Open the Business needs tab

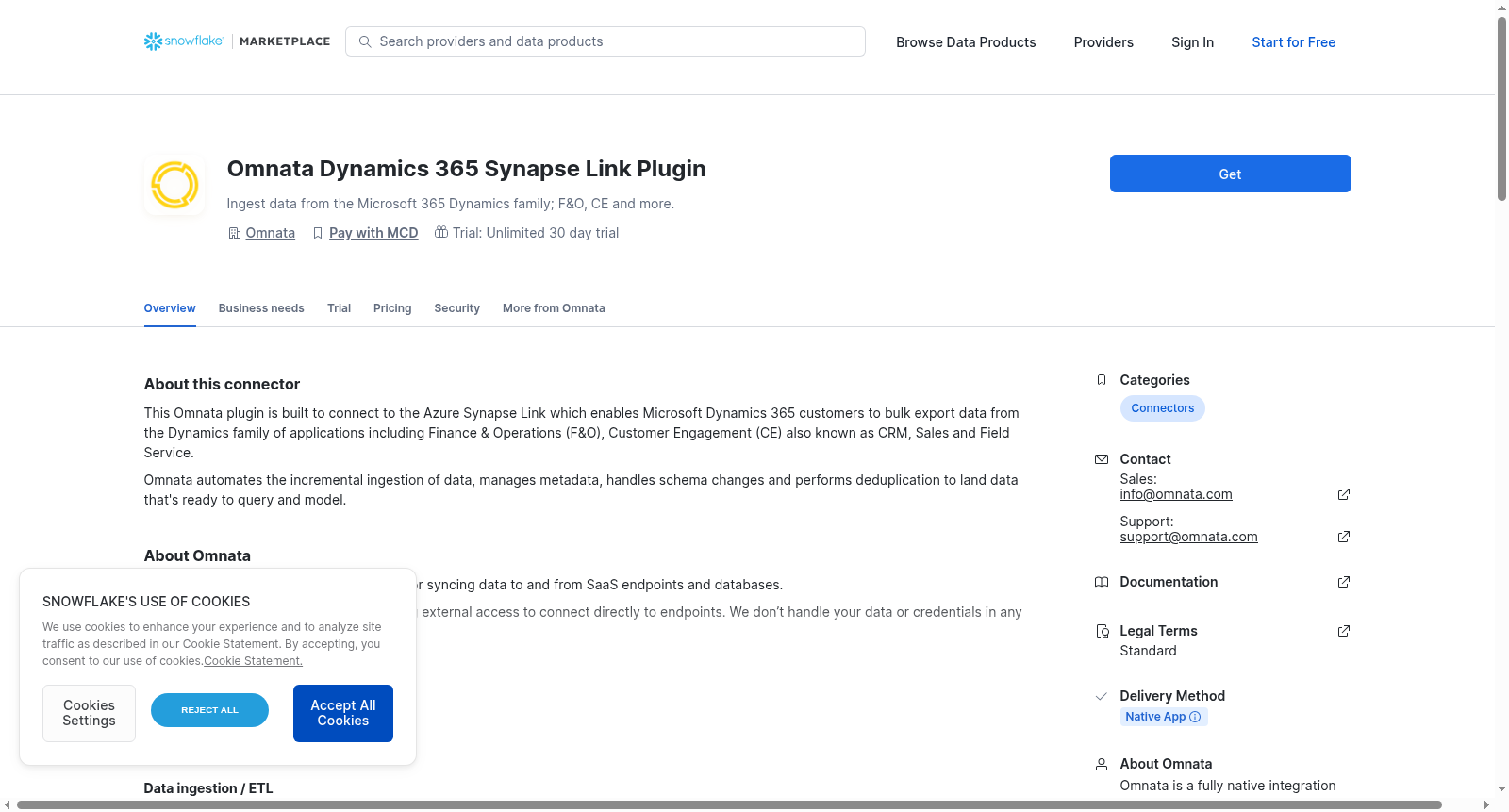tap(261, 308)
